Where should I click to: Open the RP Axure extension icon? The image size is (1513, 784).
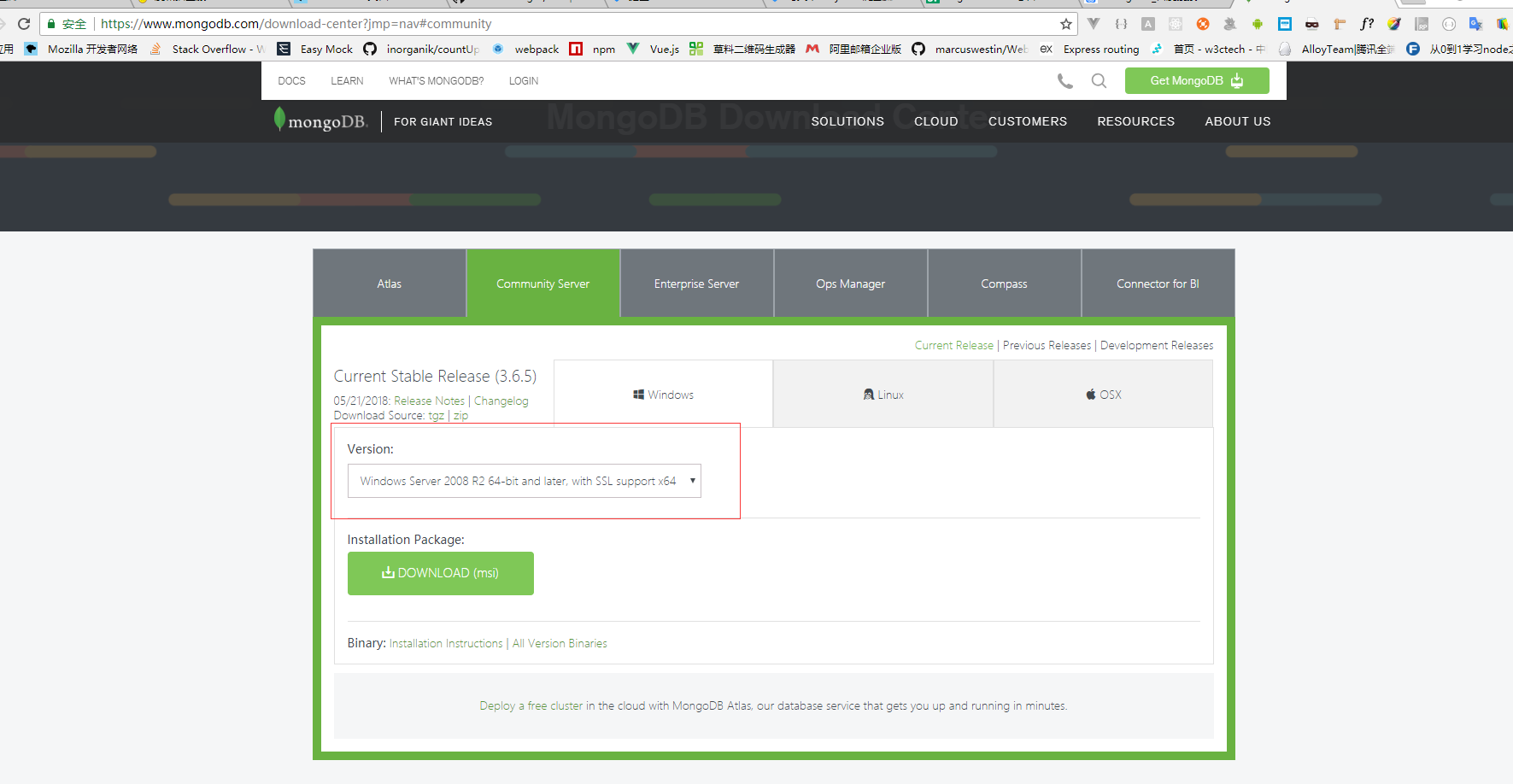(1422, 24)
